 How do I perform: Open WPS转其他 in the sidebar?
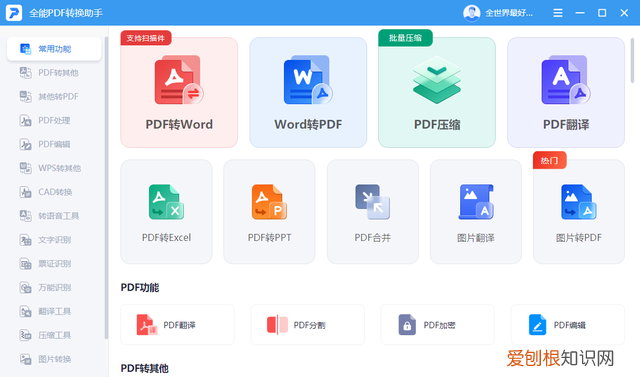point(54,168)
